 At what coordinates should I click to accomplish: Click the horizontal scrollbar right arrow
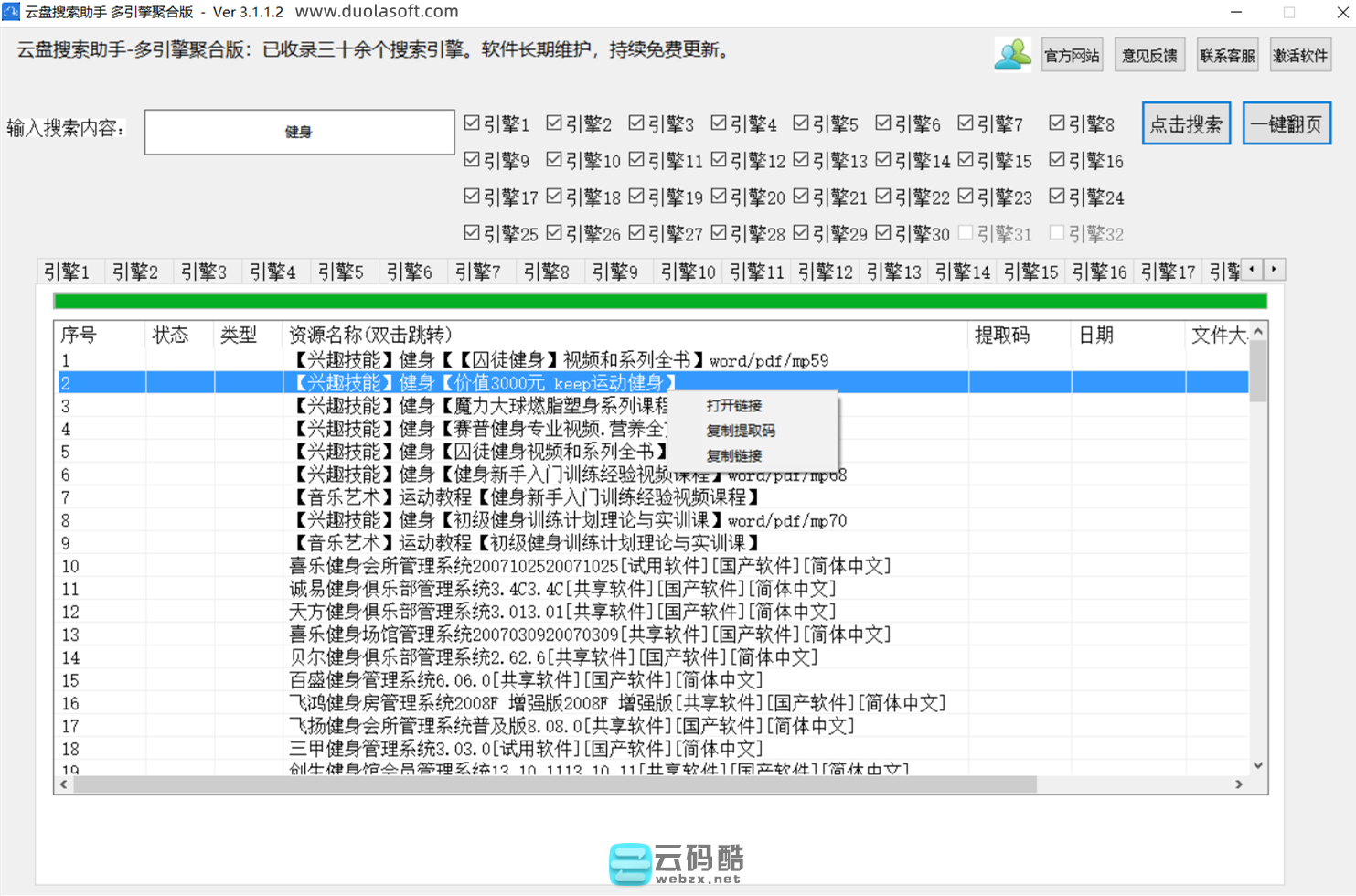coord(1239,784)
